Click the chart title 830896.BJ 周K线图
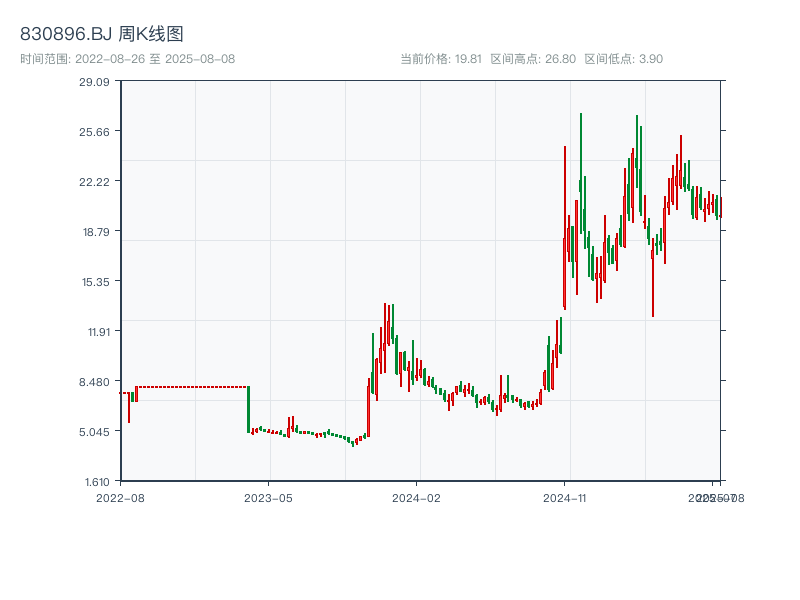 tap(102, 34)
